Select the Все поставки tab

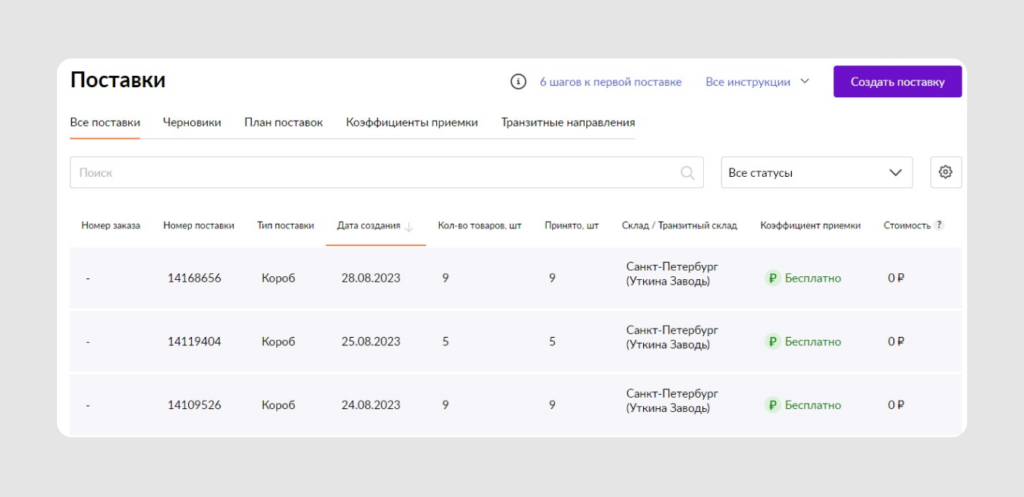click(104, 122)
